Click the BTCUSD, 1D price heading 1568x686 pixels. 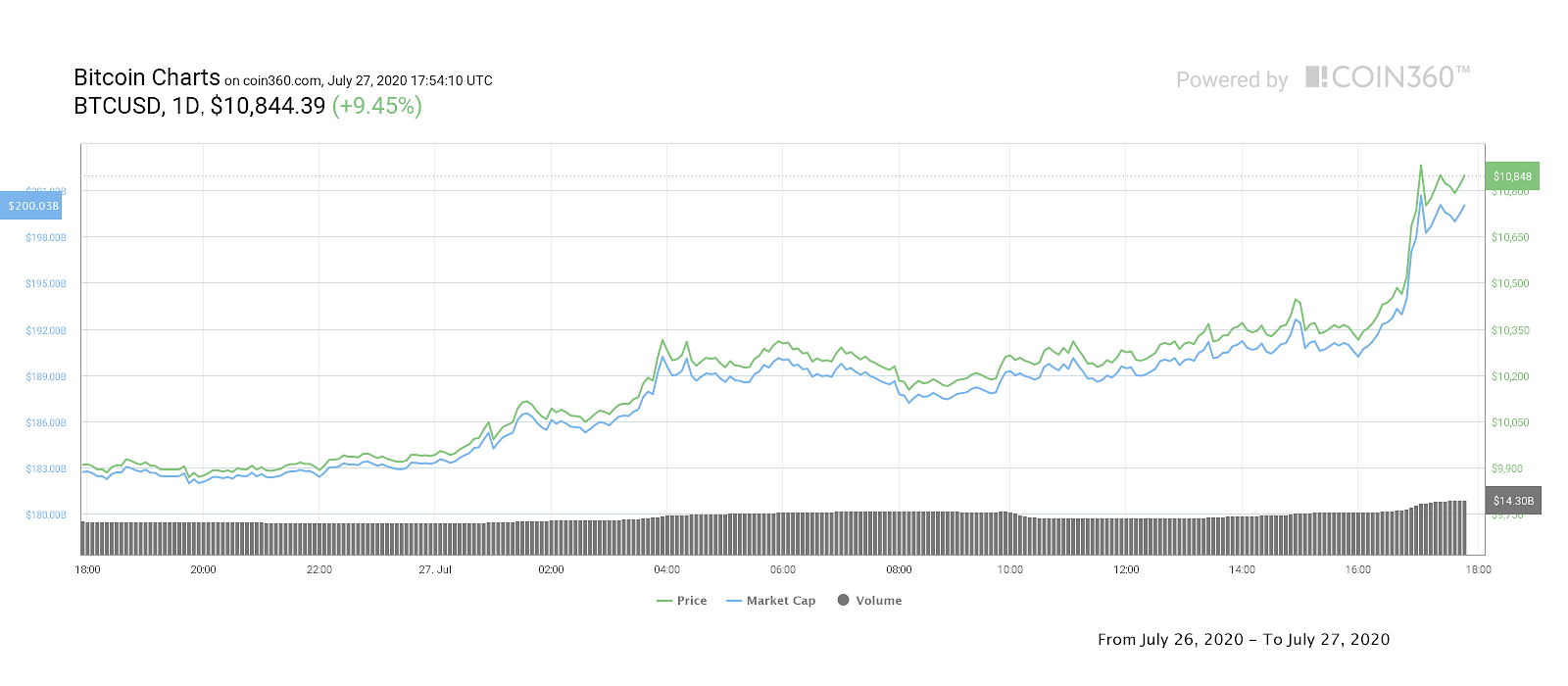[x=200, y=106]
